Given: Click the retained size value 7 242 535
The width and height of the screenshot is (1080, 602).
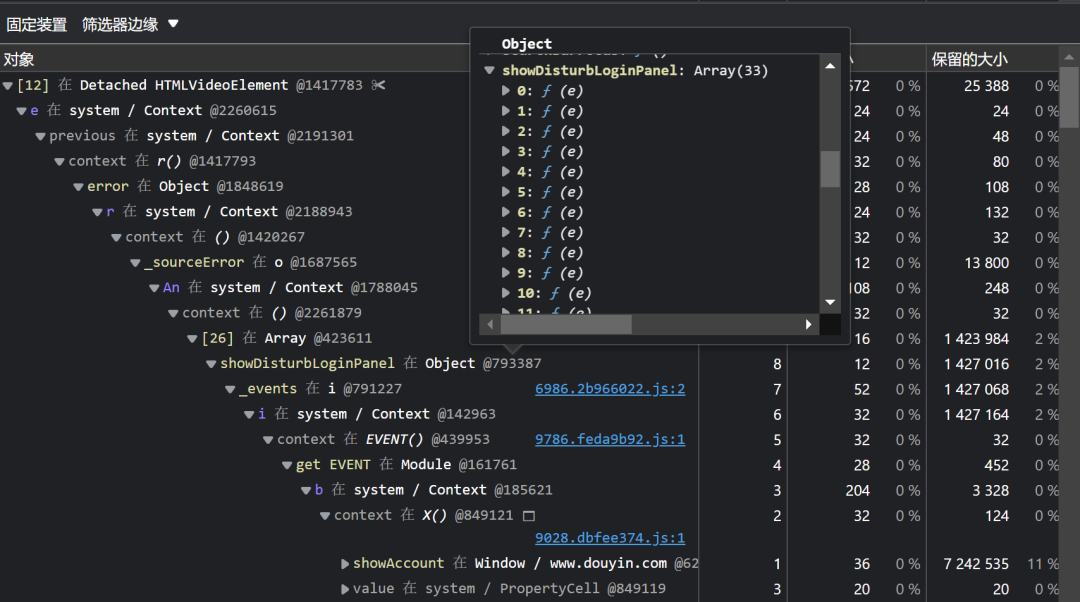Looking at the screenshot, I should pyautogui.click(x=976, y=564).
